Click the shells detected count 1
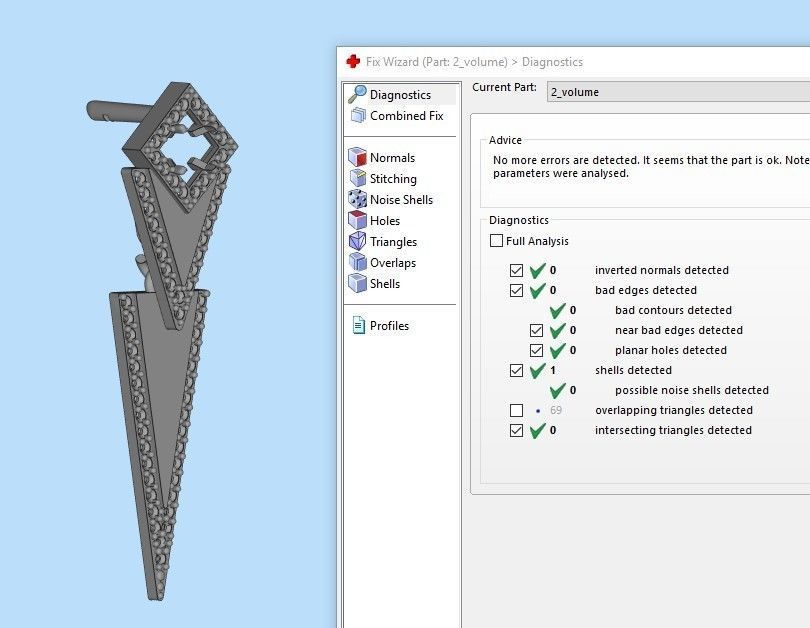This screenshot has width=810, height=628. click(x=553, y=370)
